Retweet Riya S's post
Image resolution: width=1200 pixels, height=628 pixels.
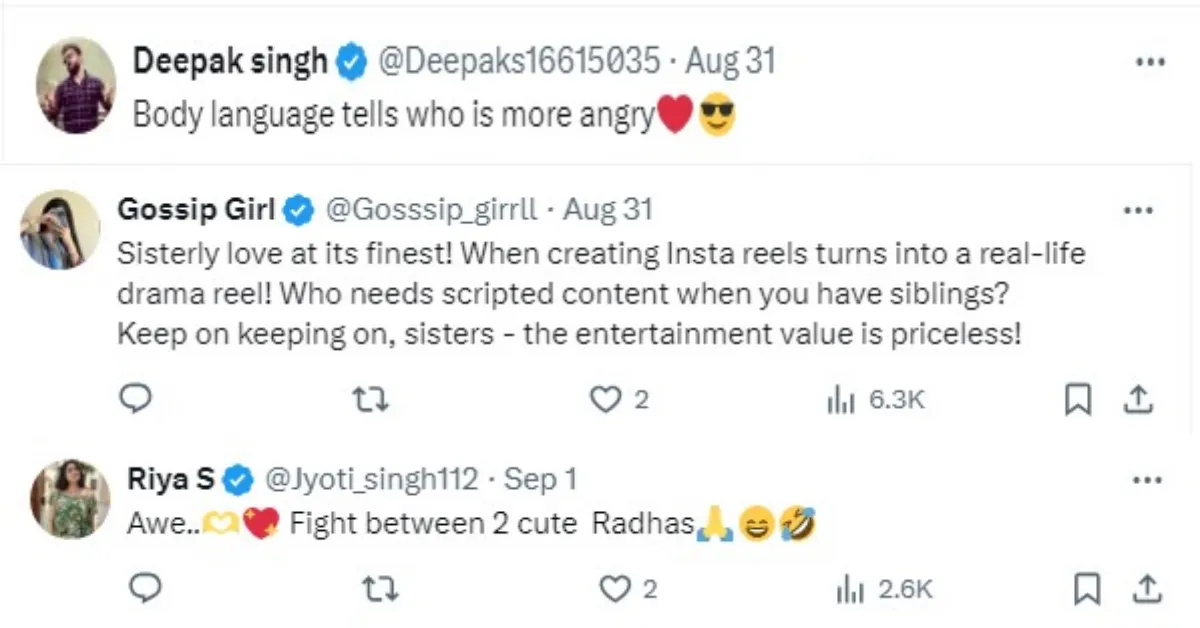[377, 590]
